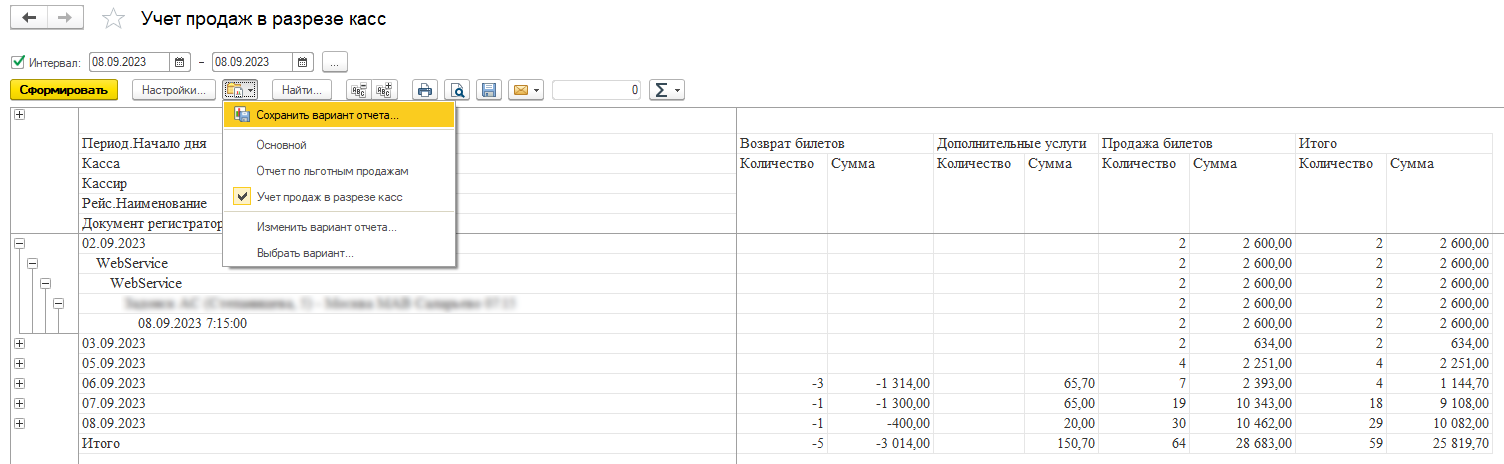Open the sum function dropdown
The height and width of the screenshot is (464, 1504).
point(666,90)
